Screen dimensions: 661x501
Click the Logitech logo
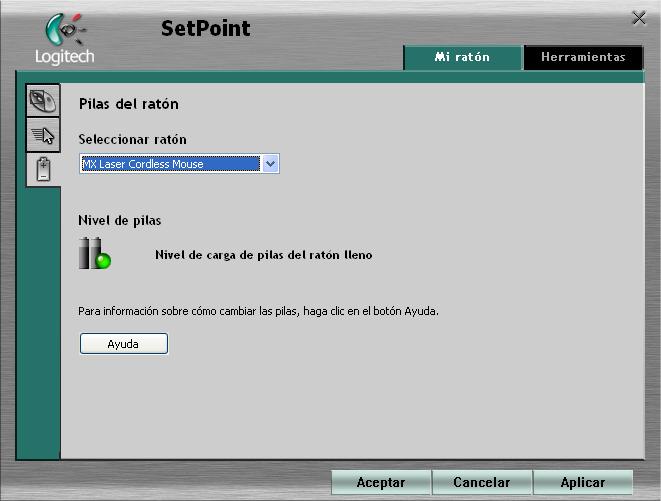(x=64, y=41)
